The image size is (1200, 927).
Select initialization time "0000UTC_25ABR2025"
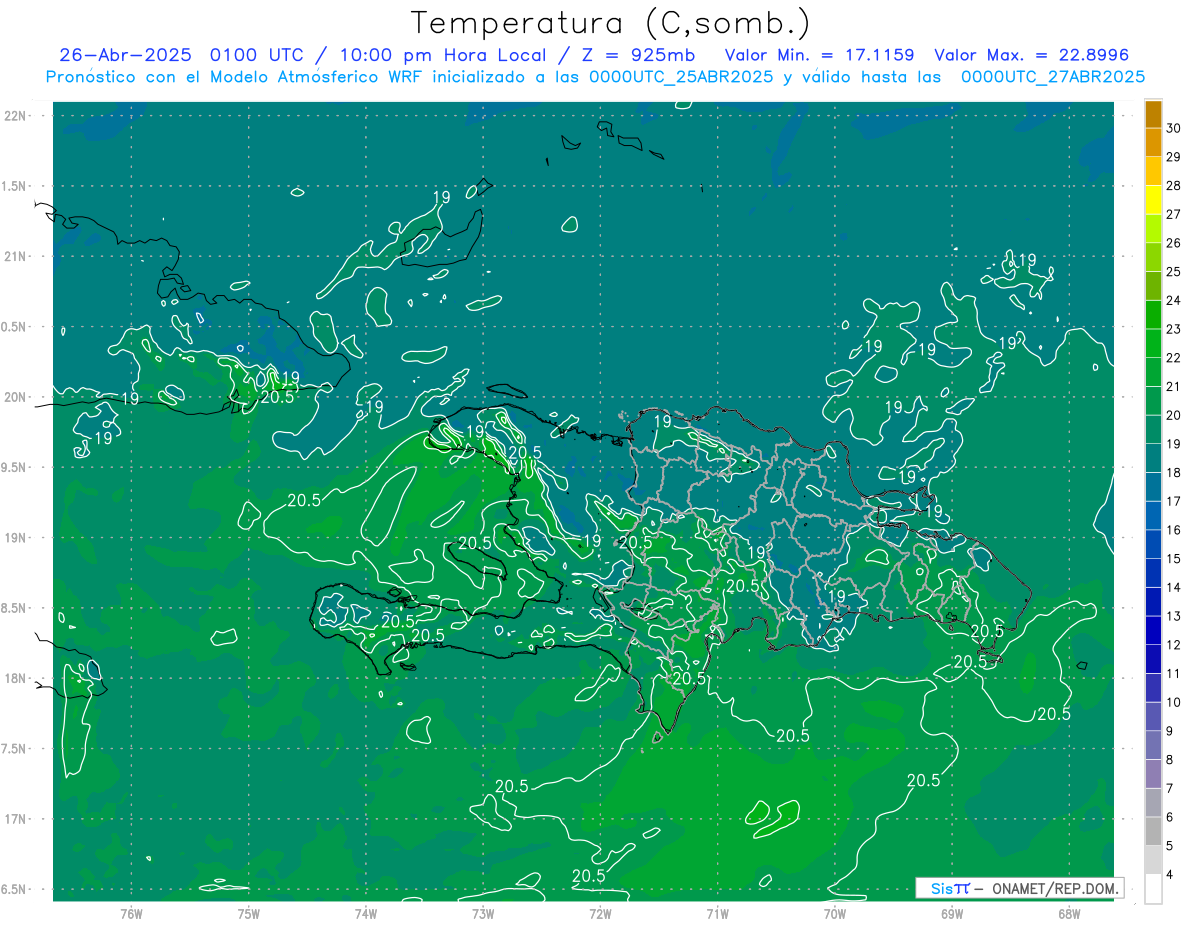[x=681, y=77]
